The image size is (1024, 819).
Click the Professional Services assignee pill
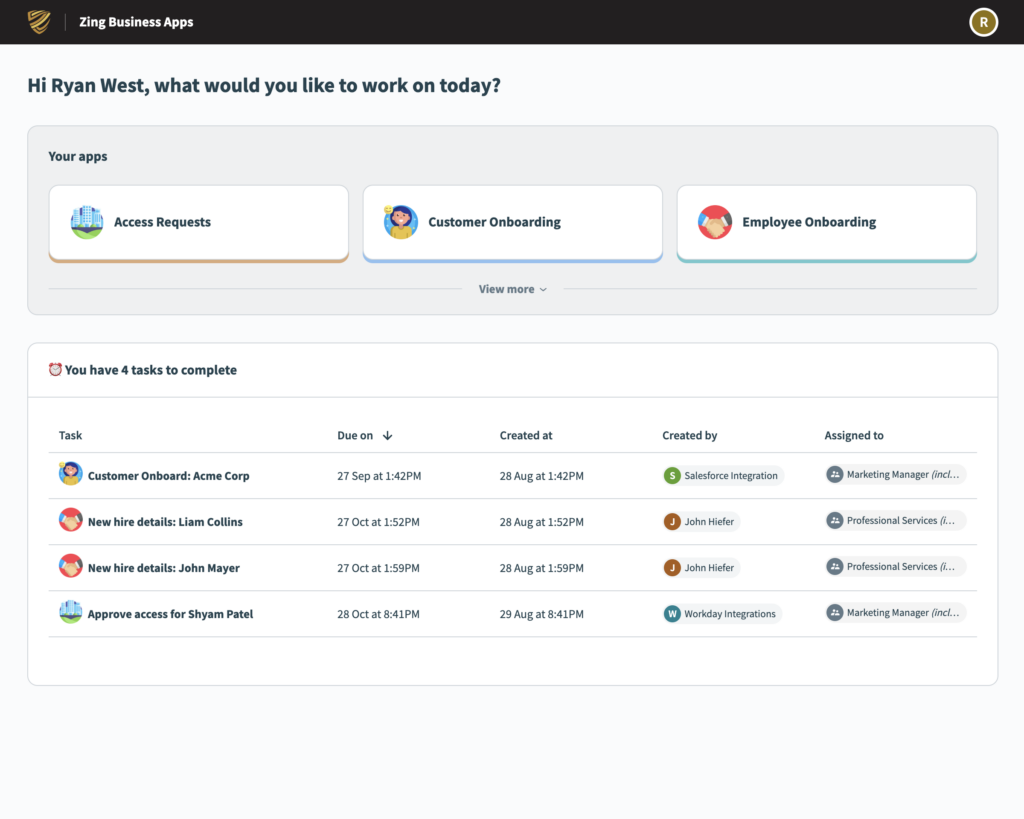[893, 520]
